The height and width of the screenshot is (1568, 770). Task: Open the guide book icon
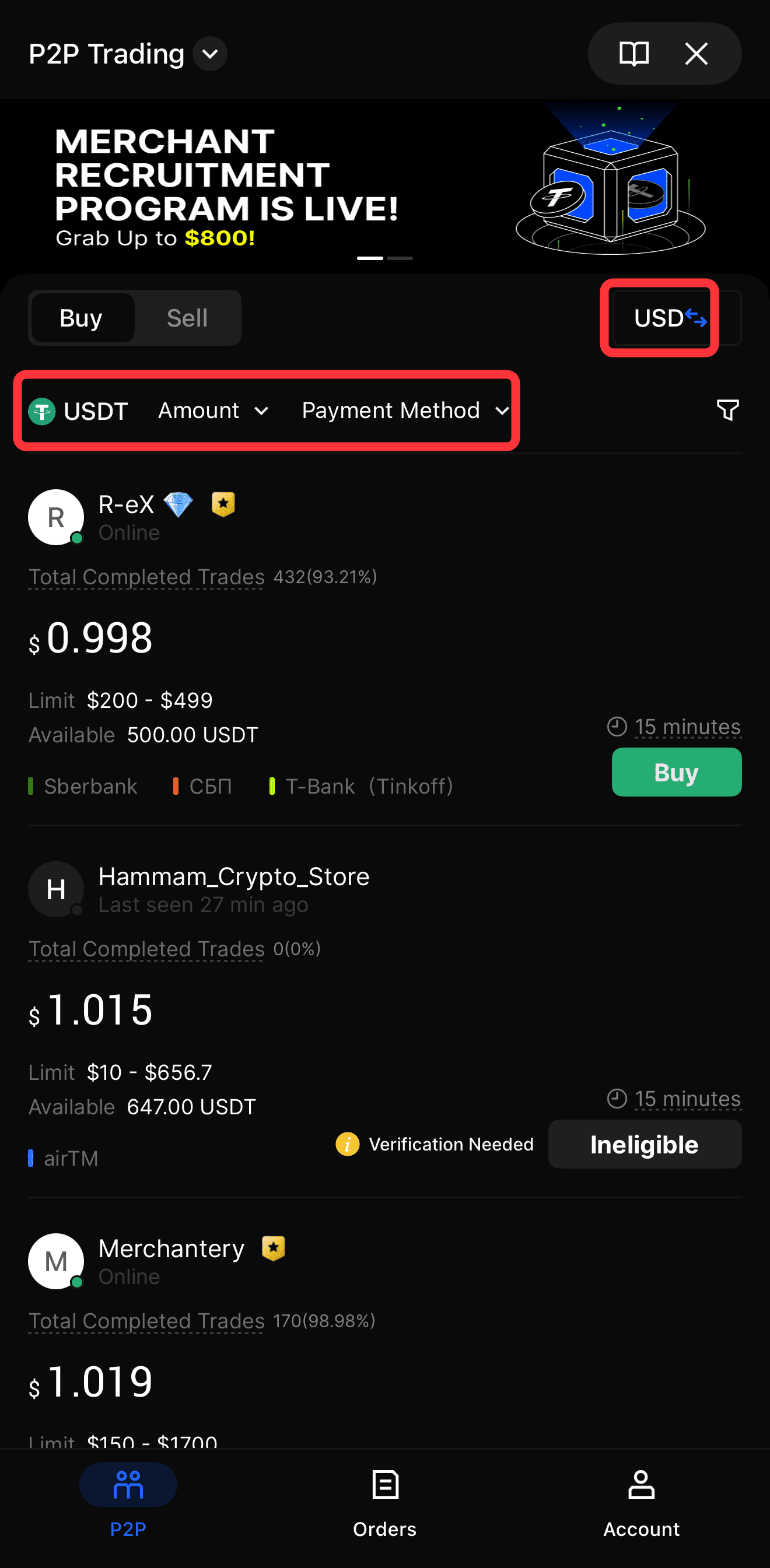click(633, 54)
